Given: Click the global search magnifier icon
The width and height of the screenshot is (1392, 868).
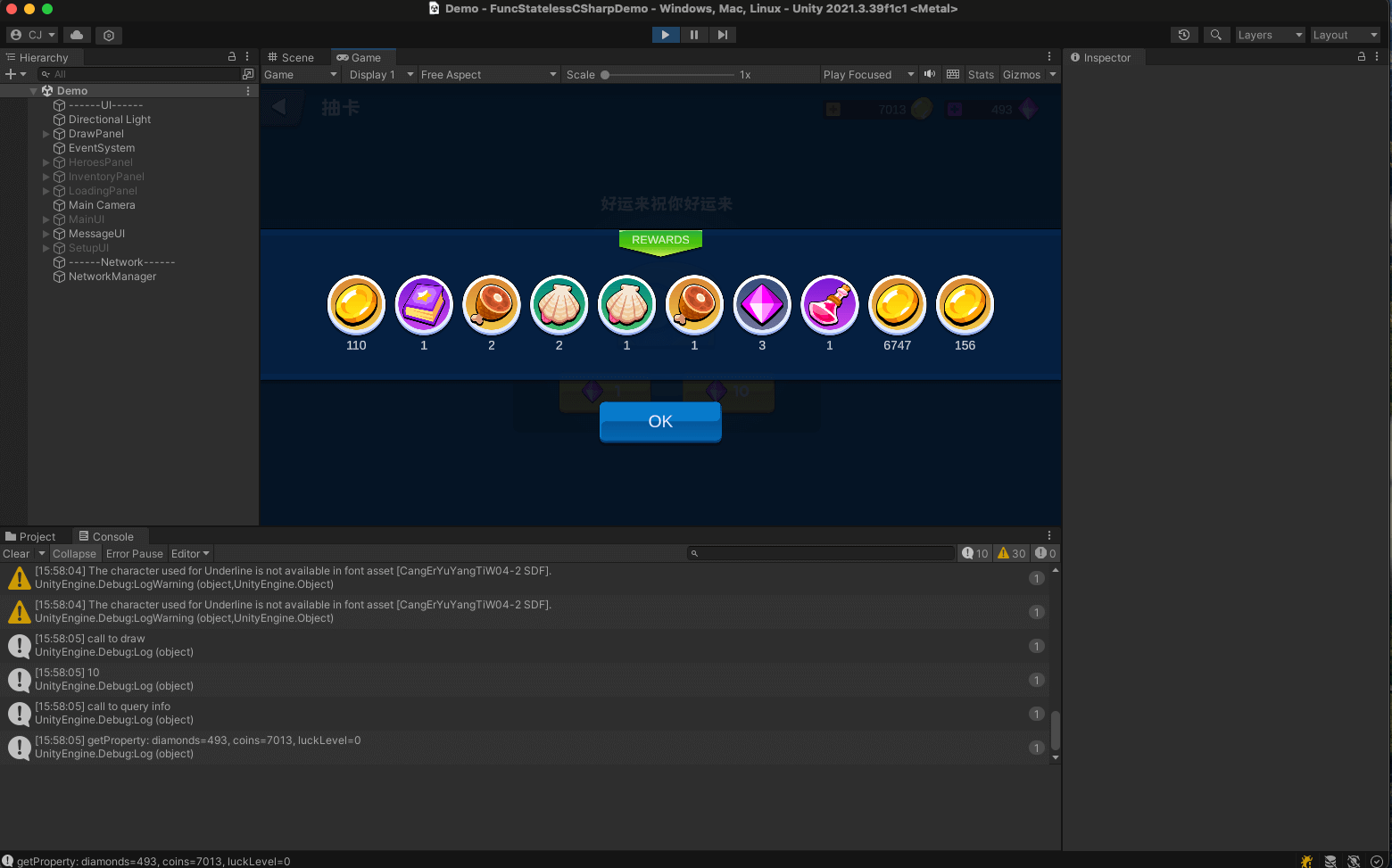Looking at the screenshot, I should (x=1215, y=35).
